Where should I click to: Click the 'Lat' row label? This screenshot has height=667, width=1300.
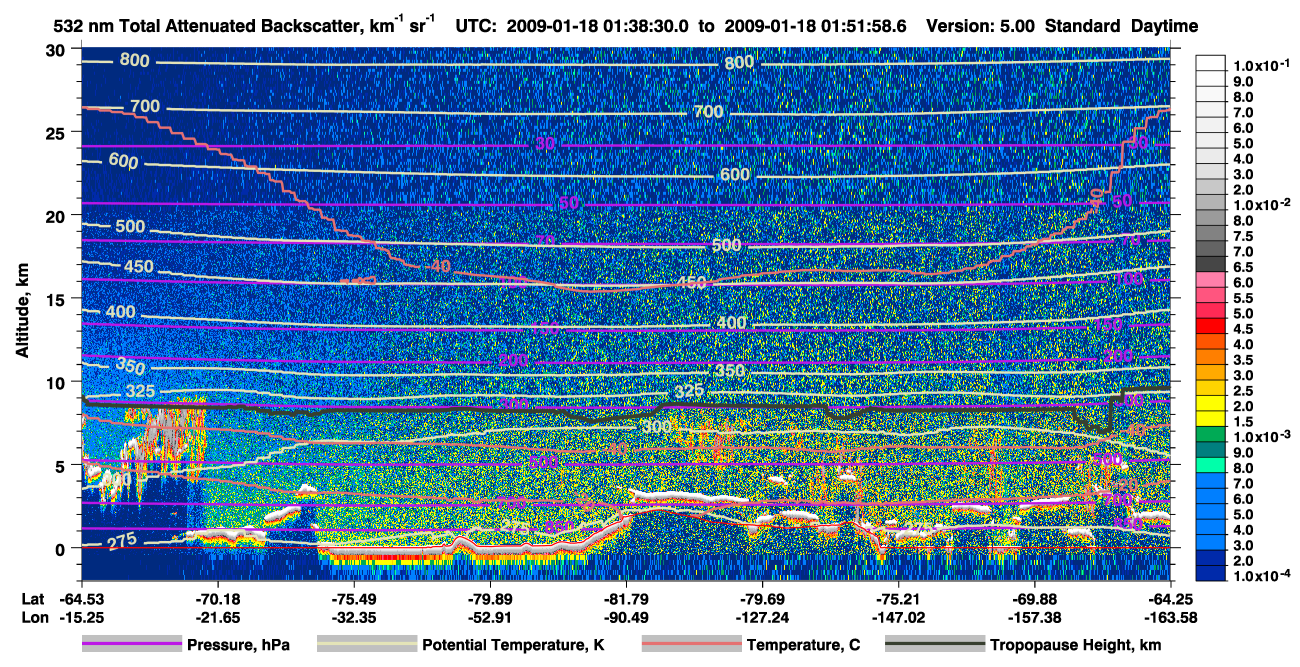click(32, 598)
